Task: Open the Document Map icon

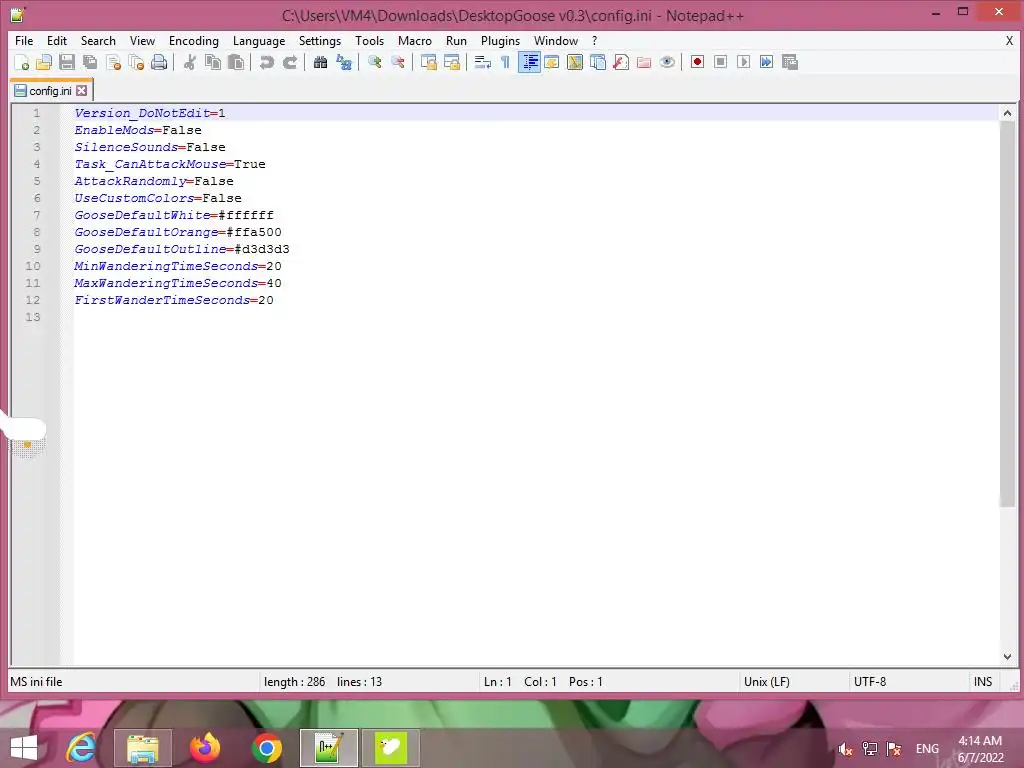Action: click(575, 62)
